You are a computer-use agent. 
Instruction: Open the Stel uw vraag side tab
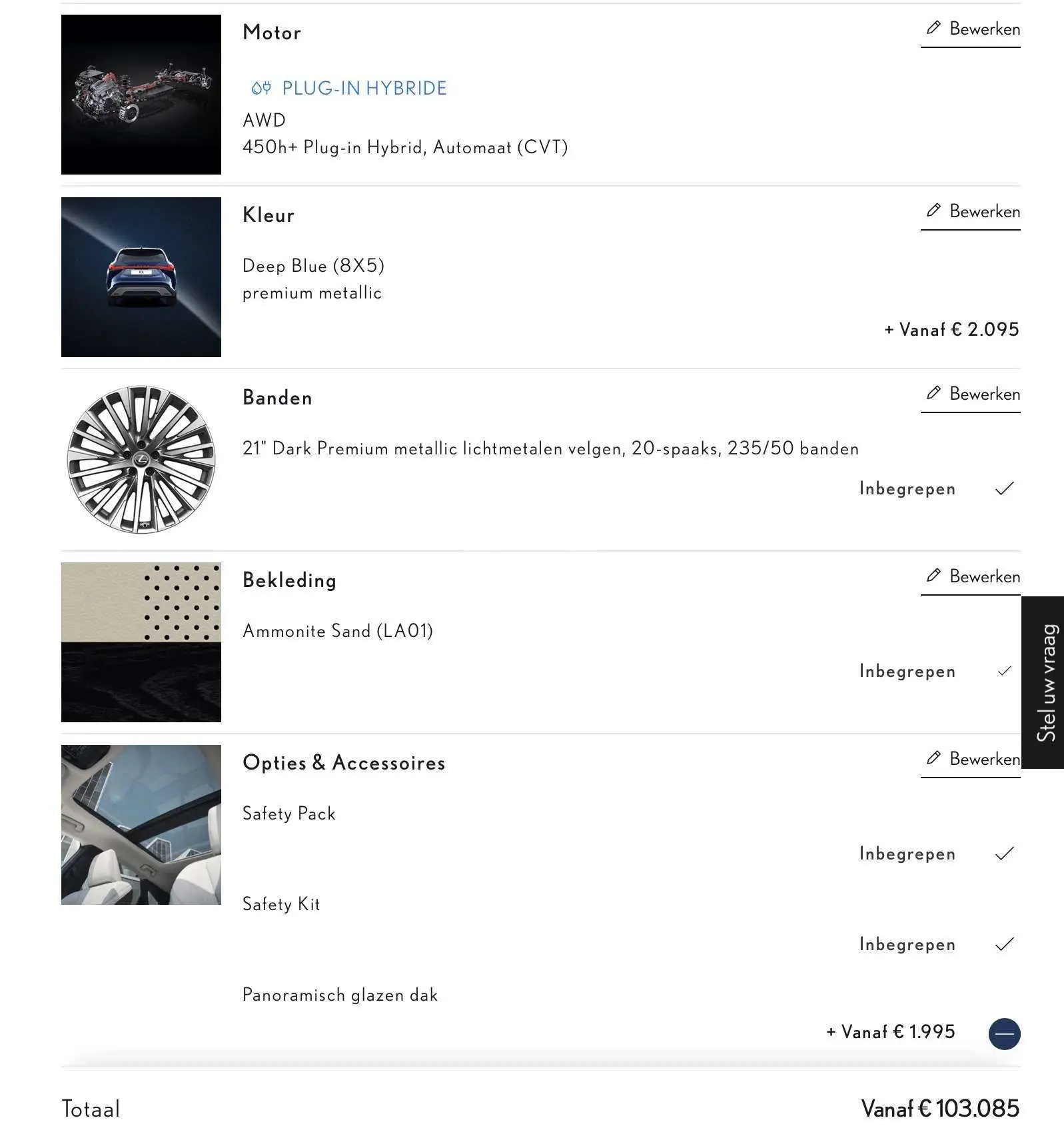coord(1043,682)
